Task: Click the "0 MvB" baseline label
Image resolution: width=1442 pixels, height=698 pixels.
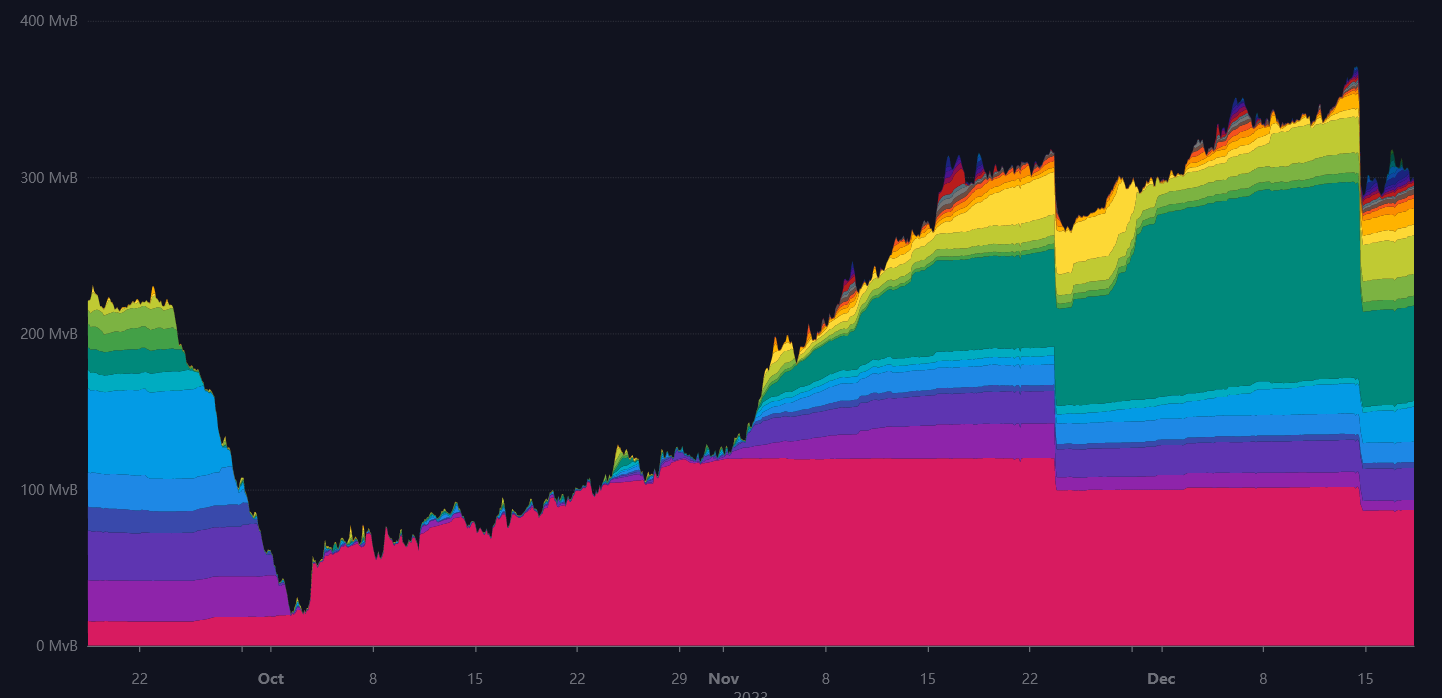Action: (54, 646)
